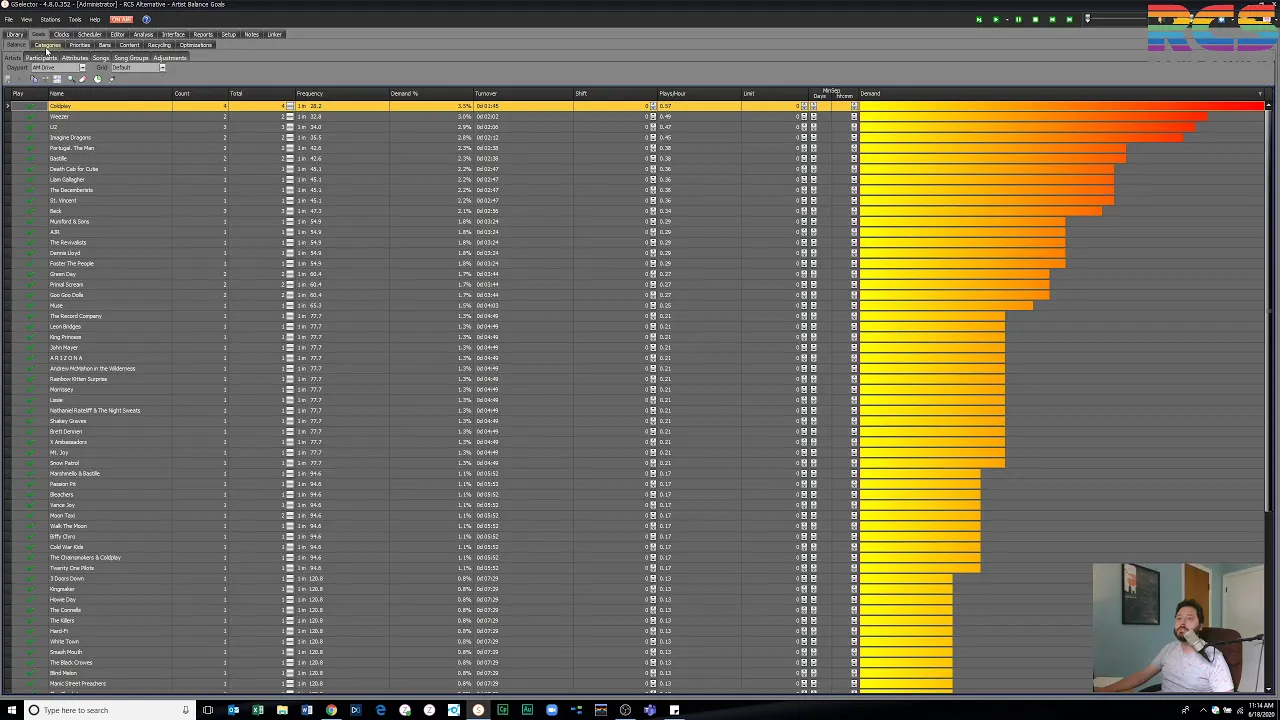This screenshot has height=720, width=1280.
Task: Click the microphone icon in Windows search
Action: [x=185, y=710]
